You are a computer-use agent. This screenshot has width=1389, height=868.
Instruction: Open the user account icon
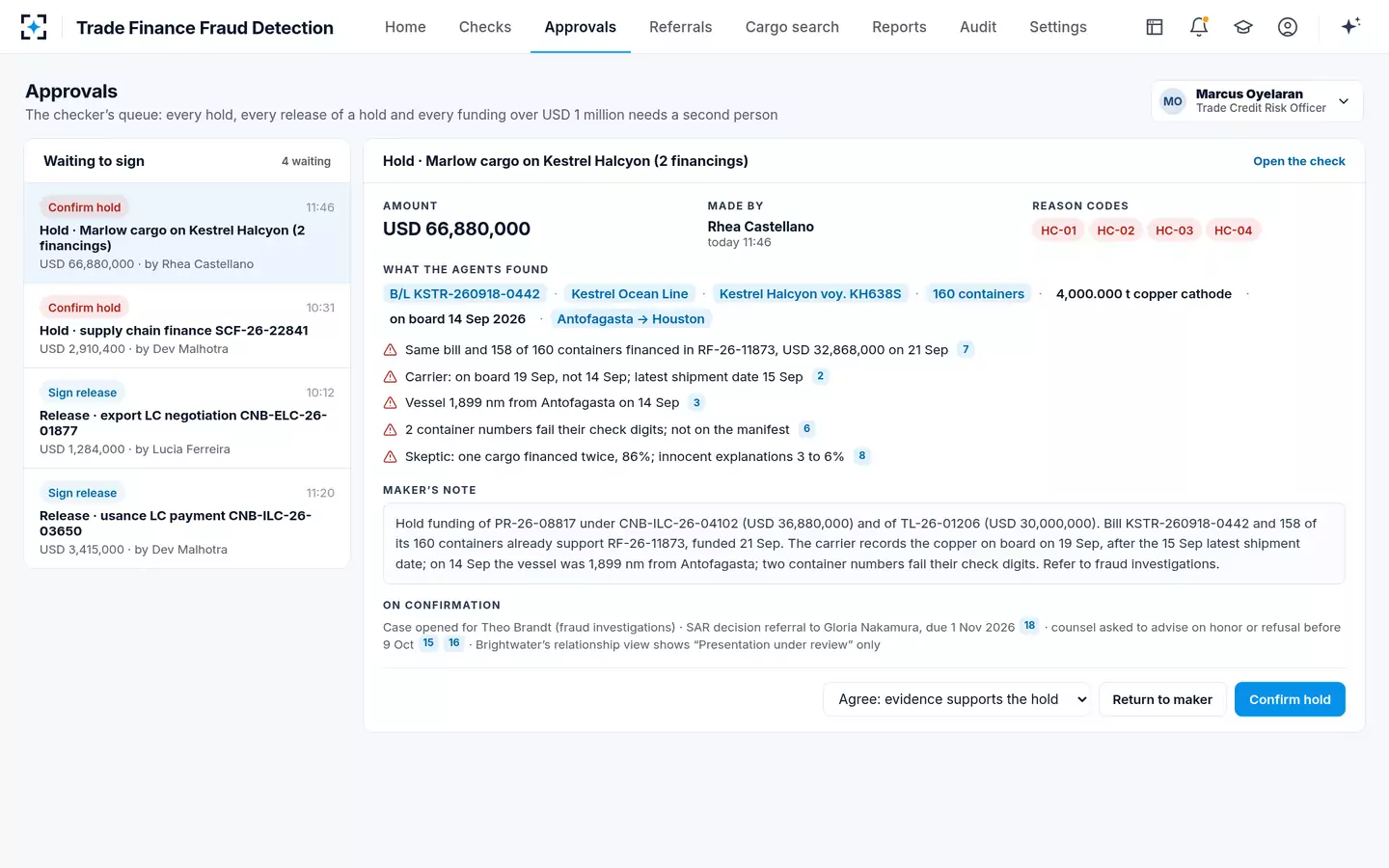[1288, 27]
